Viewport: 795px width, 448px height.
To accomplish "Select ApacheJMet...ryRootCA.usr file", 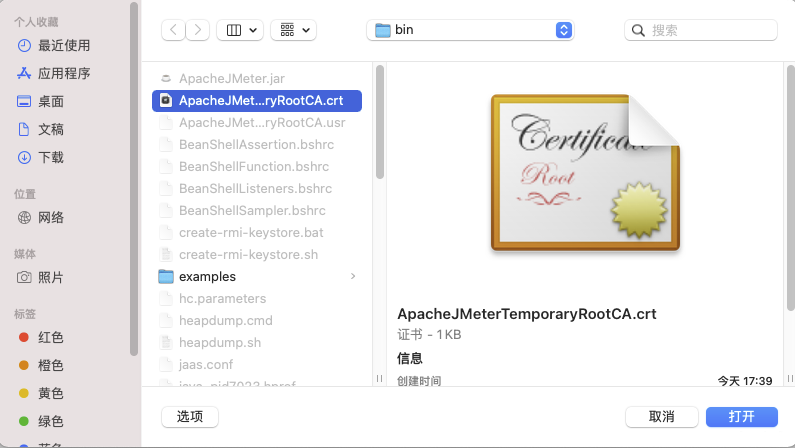I will [x=257, y=123].
